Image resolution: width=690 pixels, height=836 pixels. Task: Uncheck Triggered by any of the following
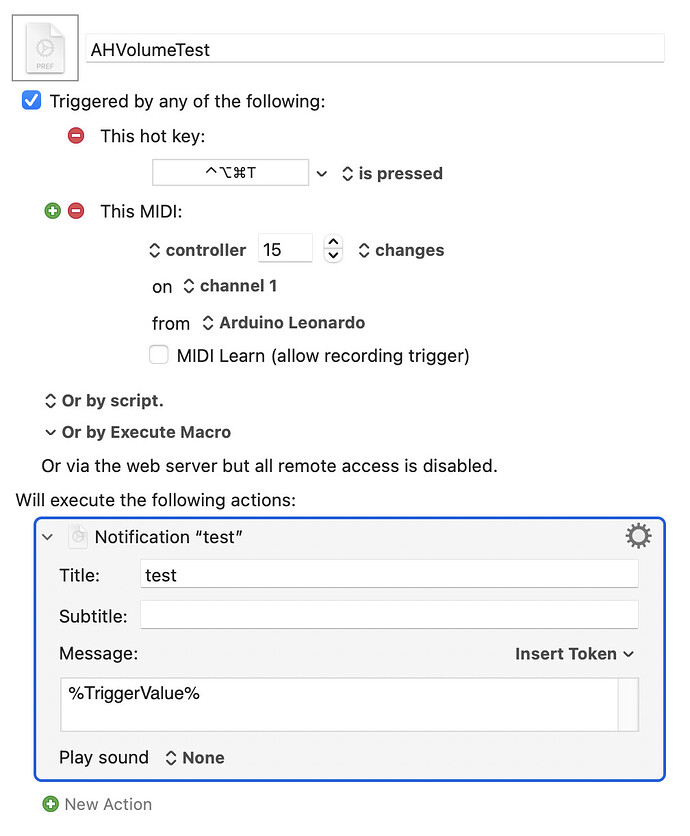(x=31, y=100)
